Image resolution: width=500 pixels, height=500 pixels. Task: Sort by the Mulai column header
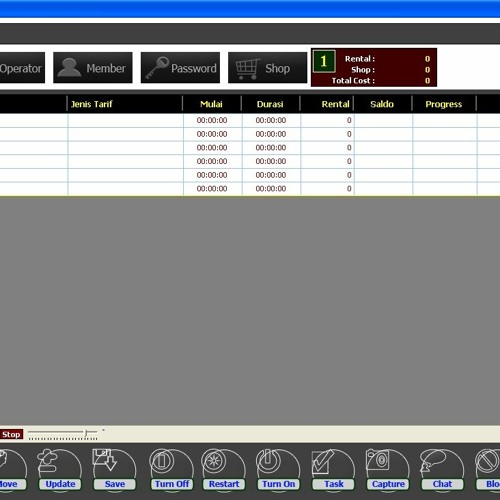(212, 104)
